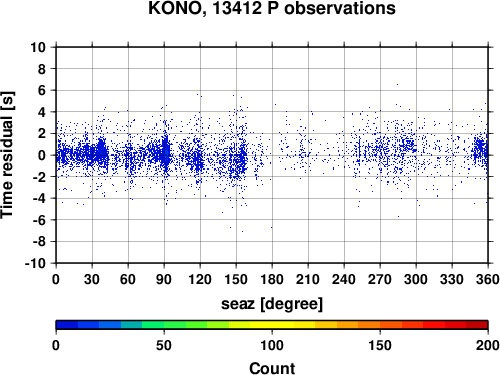Screen dimensions: 500x375
Task: Click the dense point cluster near seaz 90
Action: tap(165, 153)
